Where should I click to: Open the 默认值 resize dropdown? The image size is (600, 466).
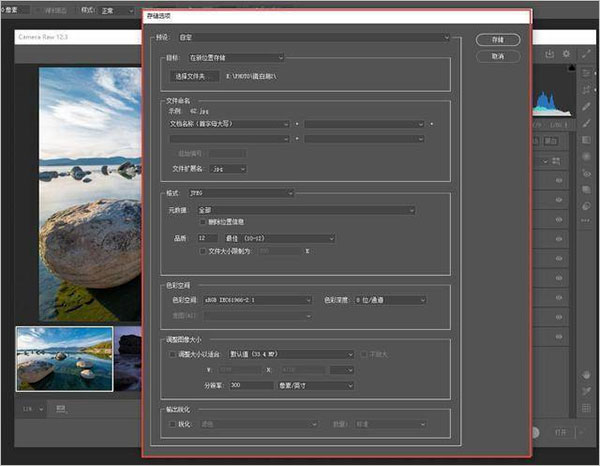pos(291,355)
